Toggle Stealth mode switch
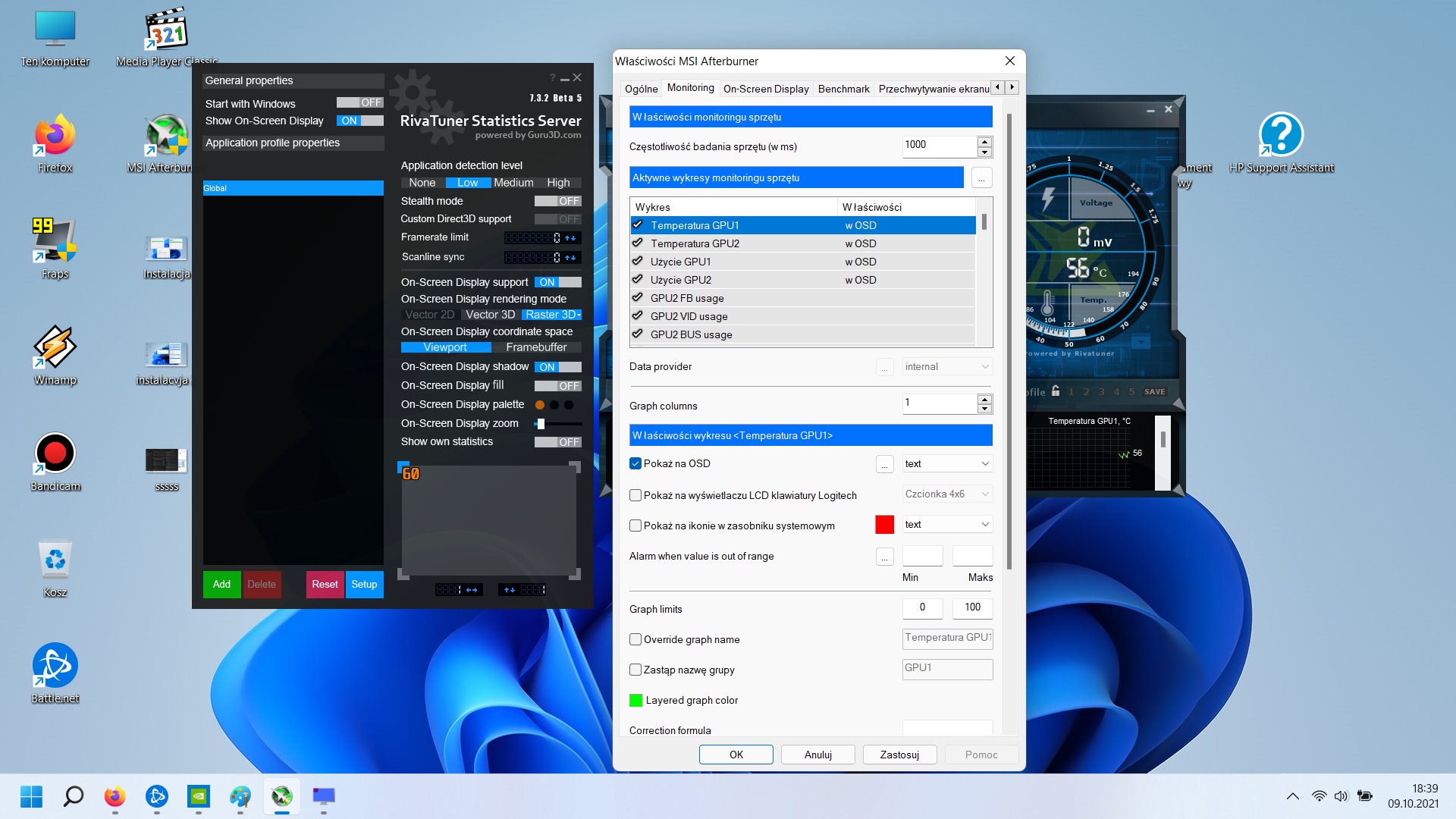Viewport: 1456px width, 819px height. (558, 201)
